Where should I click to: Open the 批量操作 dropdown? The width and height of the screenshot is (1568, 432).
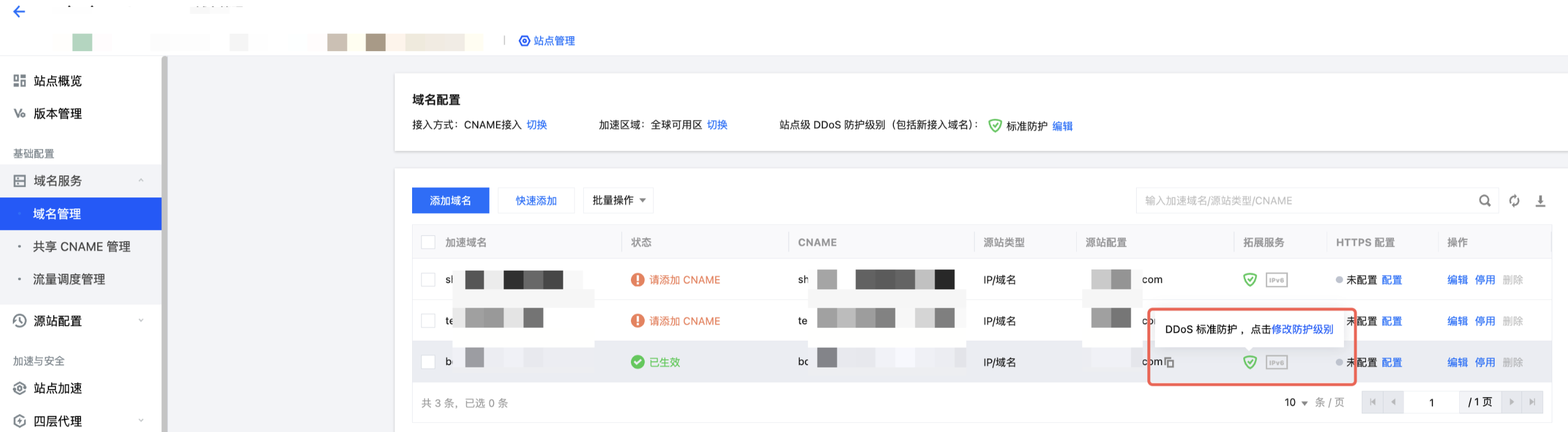pyautogui.click(x=618, y=200)
